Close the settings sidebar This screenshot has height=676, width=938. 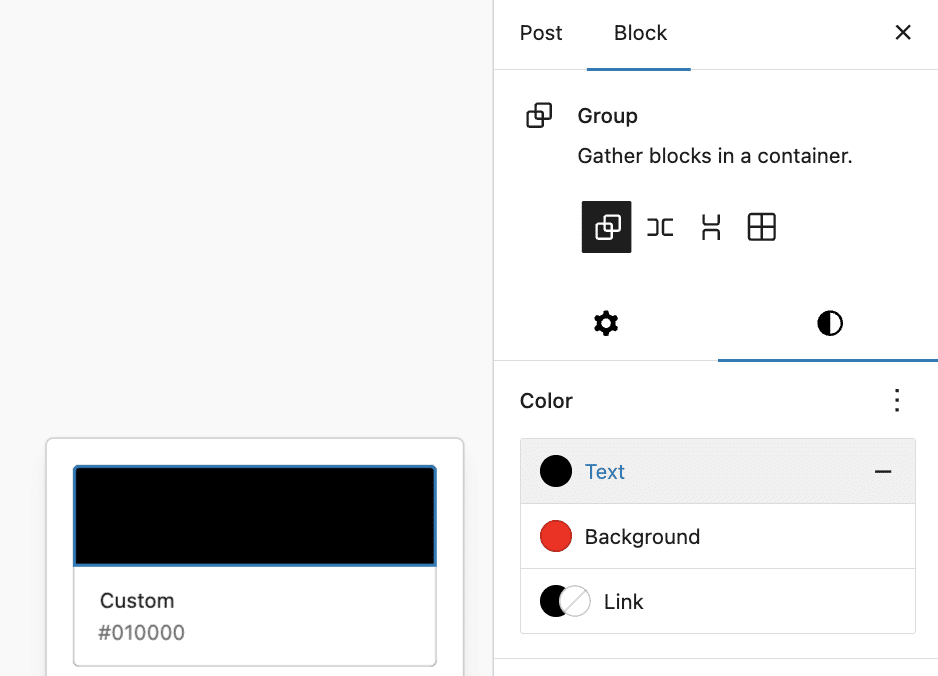[x=902, y=33]
